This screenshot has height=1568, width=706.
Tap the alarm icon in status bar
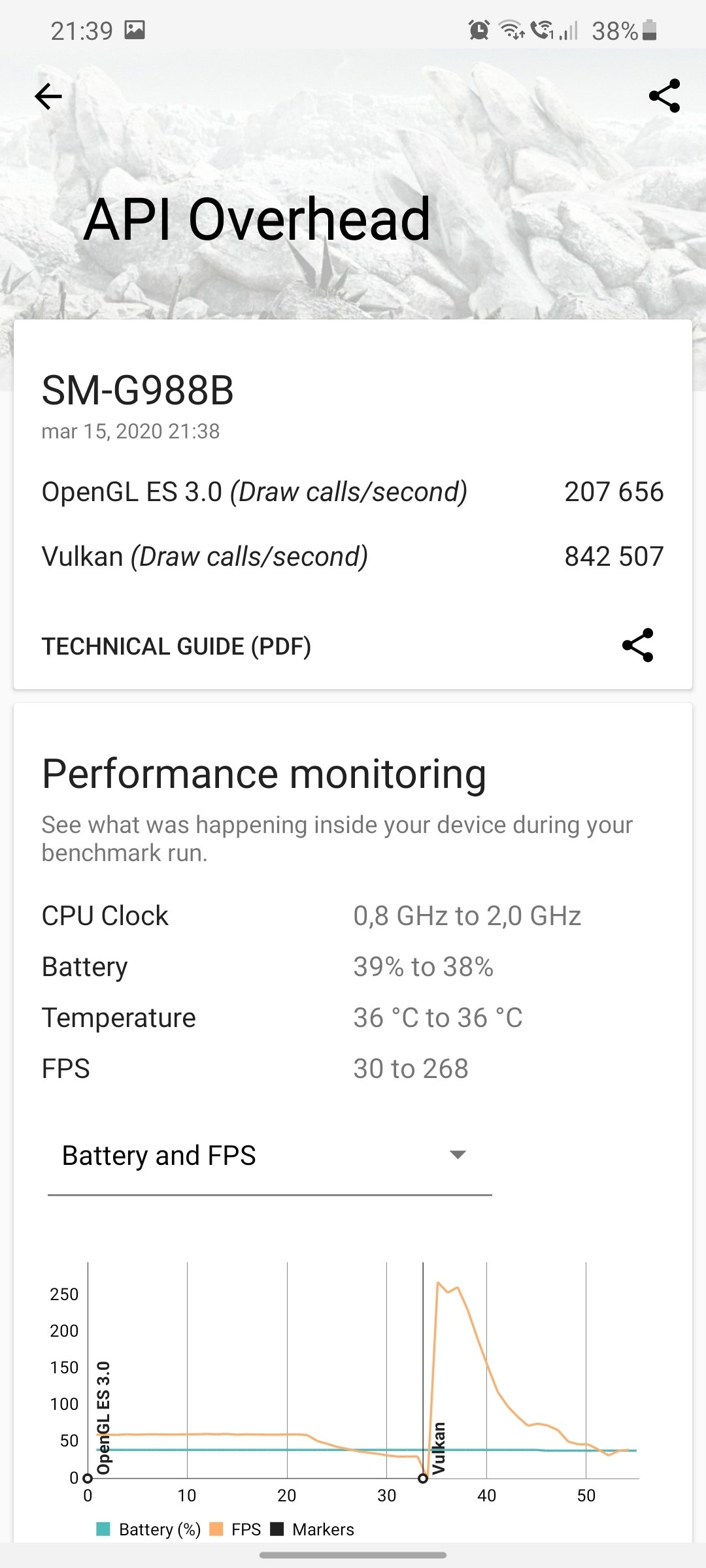click(x=479, y=30)
